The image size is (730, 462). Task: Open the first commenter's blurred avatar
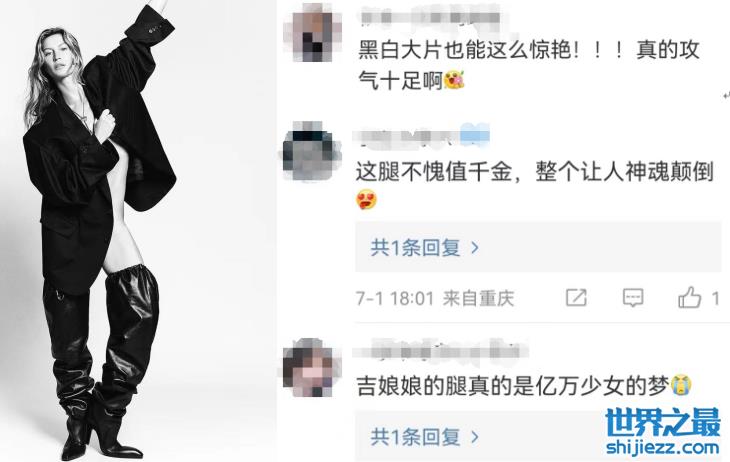311,33
